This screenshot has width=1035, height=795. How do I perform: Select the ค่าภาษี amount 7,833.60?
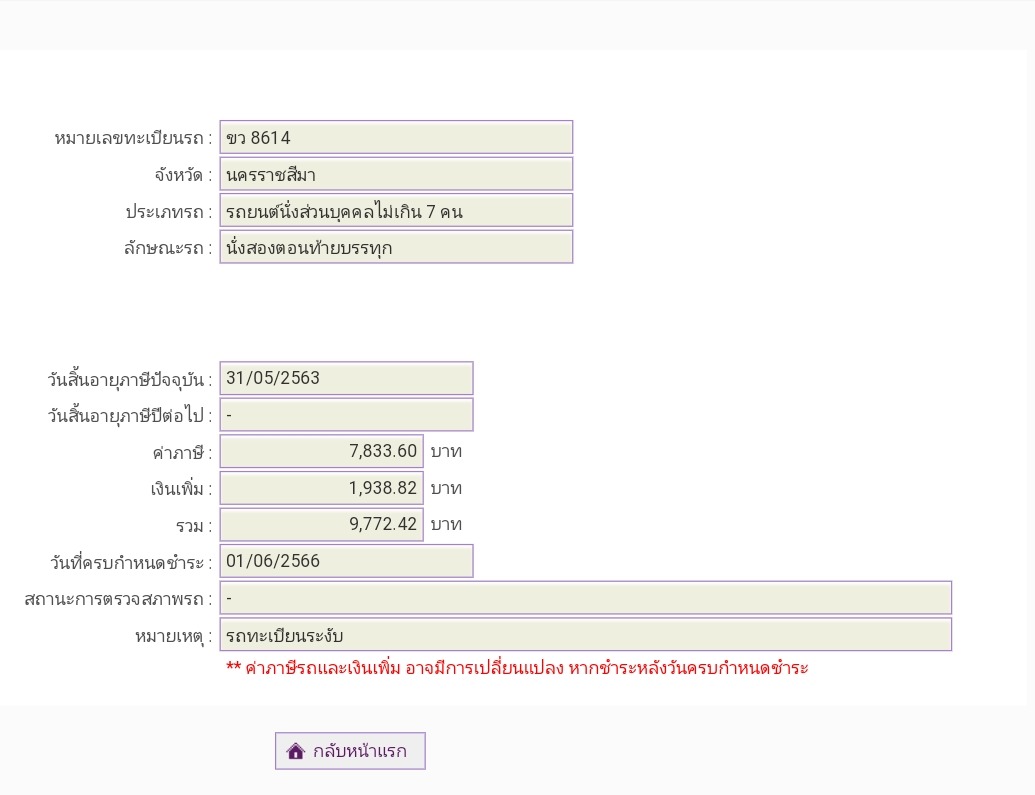coord(321,451)
